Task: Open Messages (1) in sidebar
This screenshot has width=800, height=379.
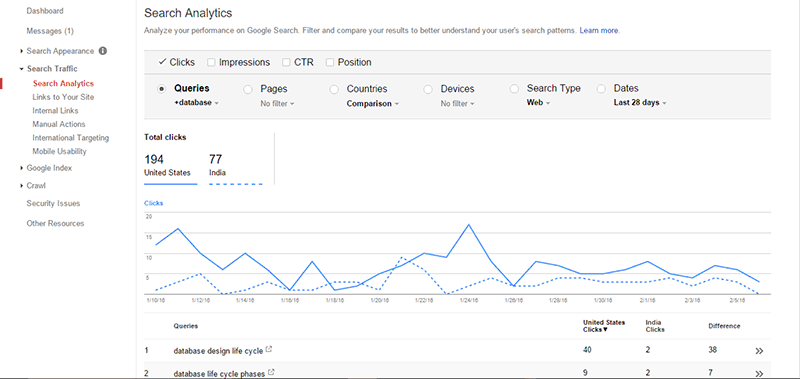Action: 50,31
